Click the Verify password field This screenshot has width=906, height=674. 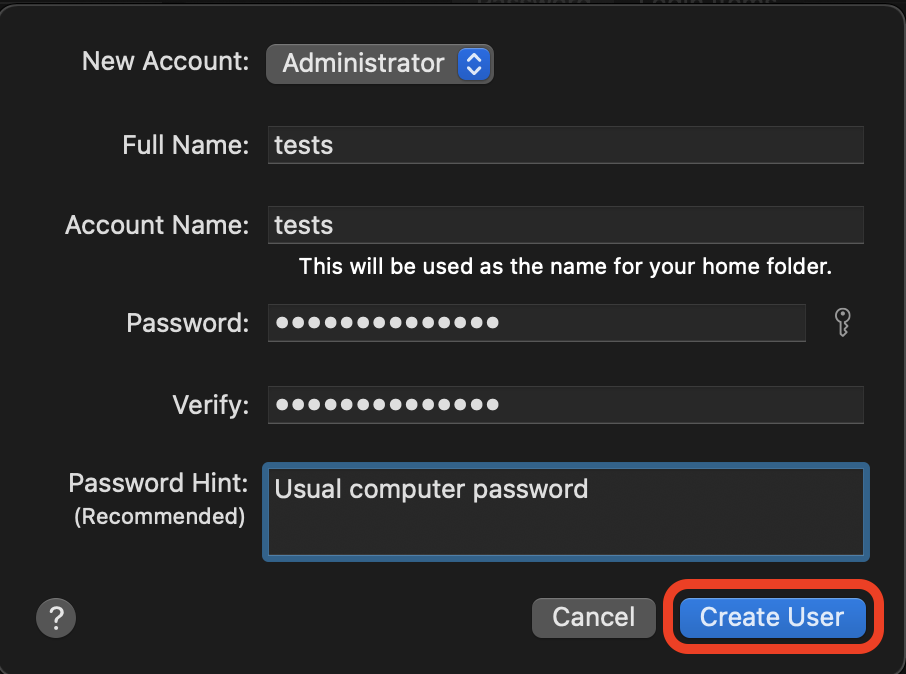tap(565, 405)
